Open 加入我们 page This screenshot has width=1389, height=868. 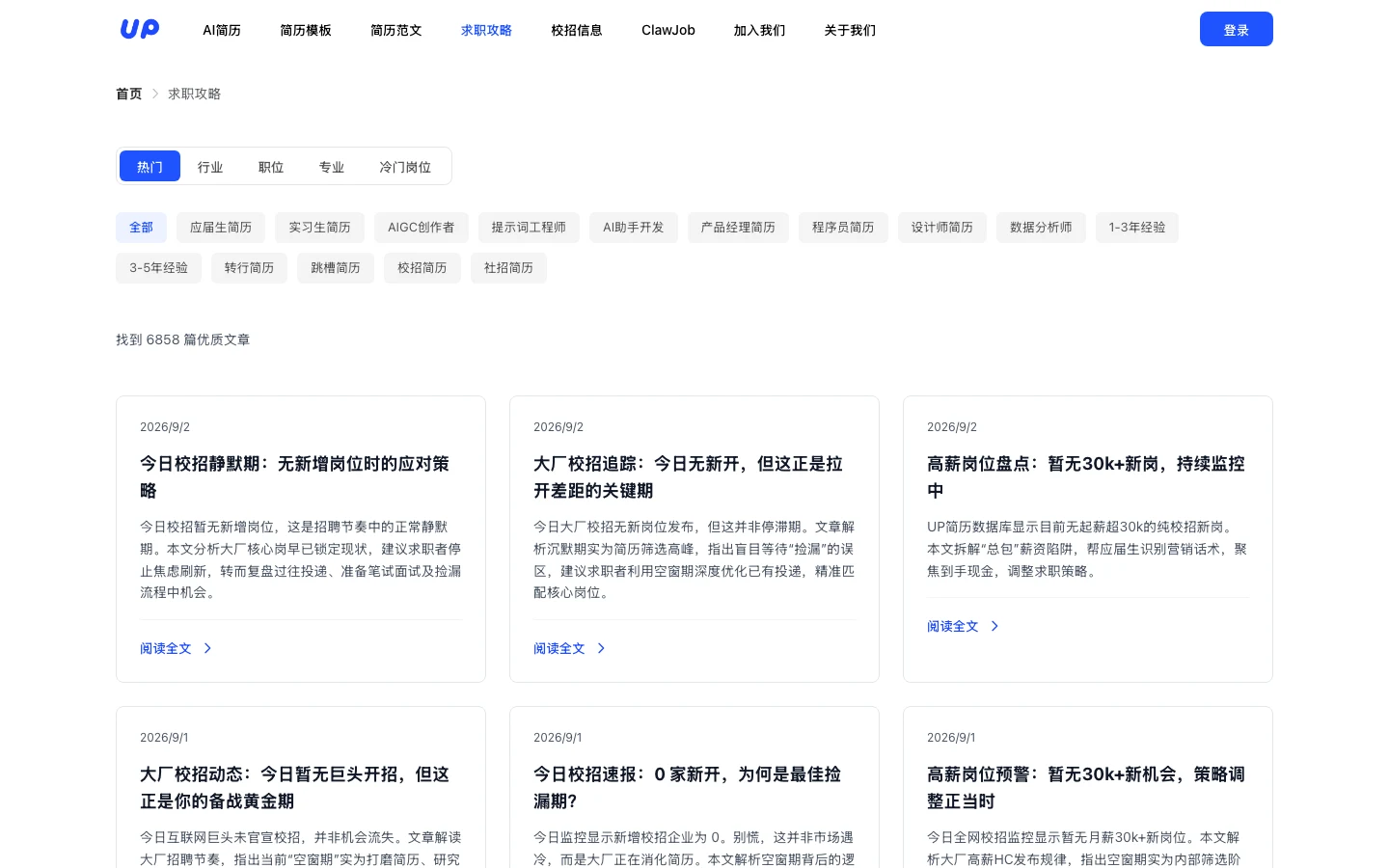pyautogui.click(x=759, y=30)
